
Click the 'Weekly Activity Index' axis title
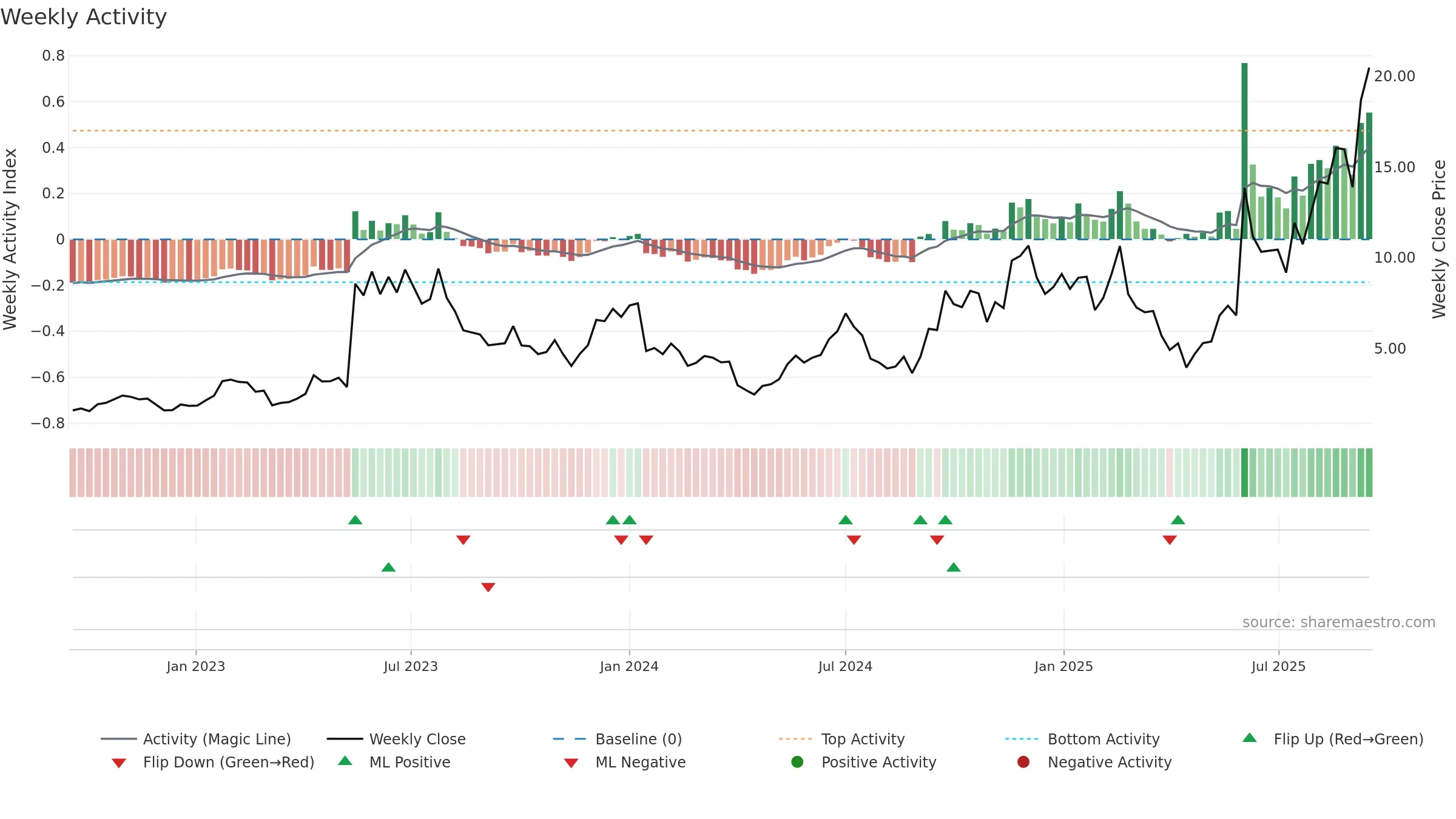pos(10,240)
